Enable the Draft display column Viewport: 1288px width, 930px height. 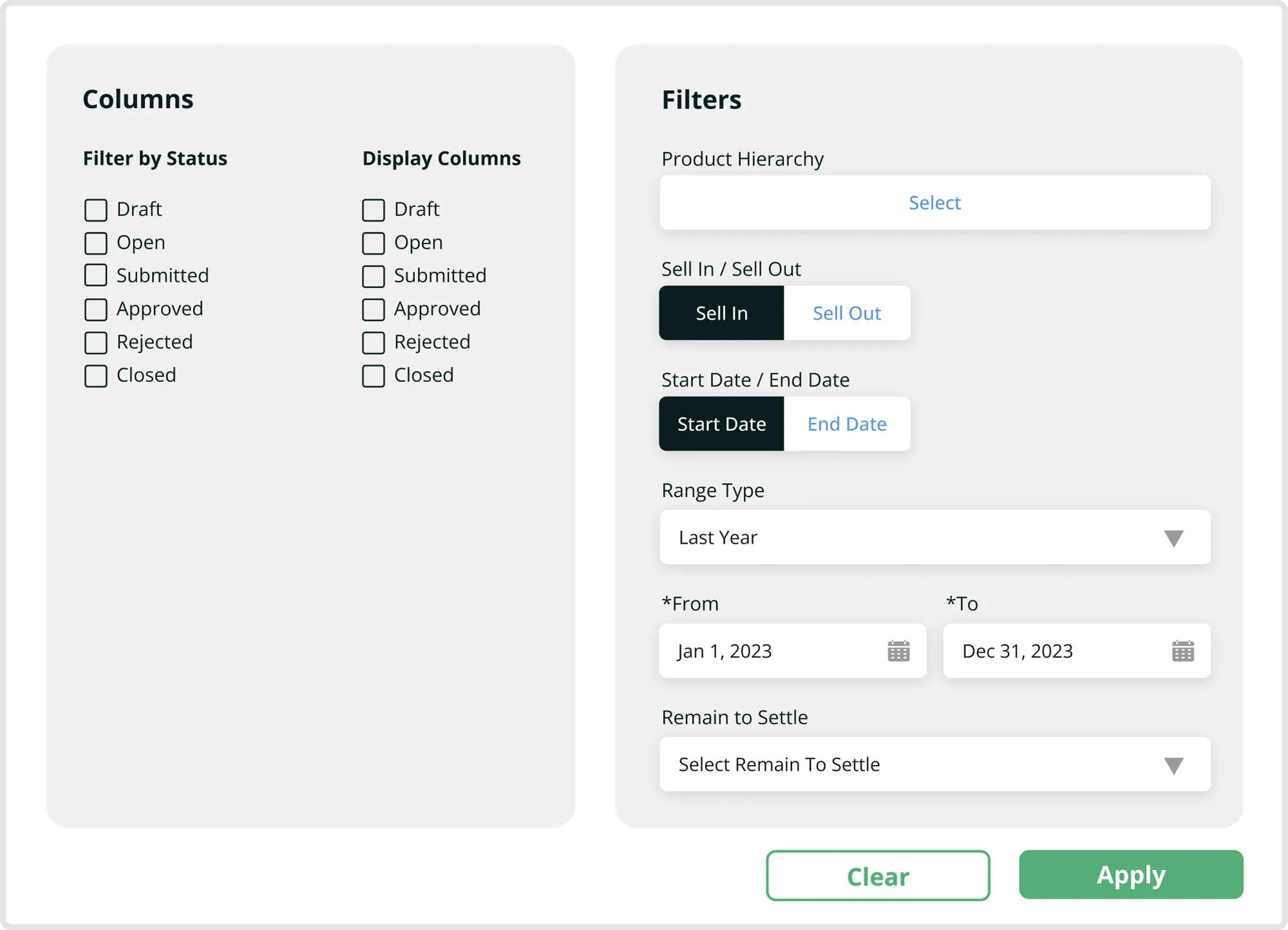click(x=373, y=209)
